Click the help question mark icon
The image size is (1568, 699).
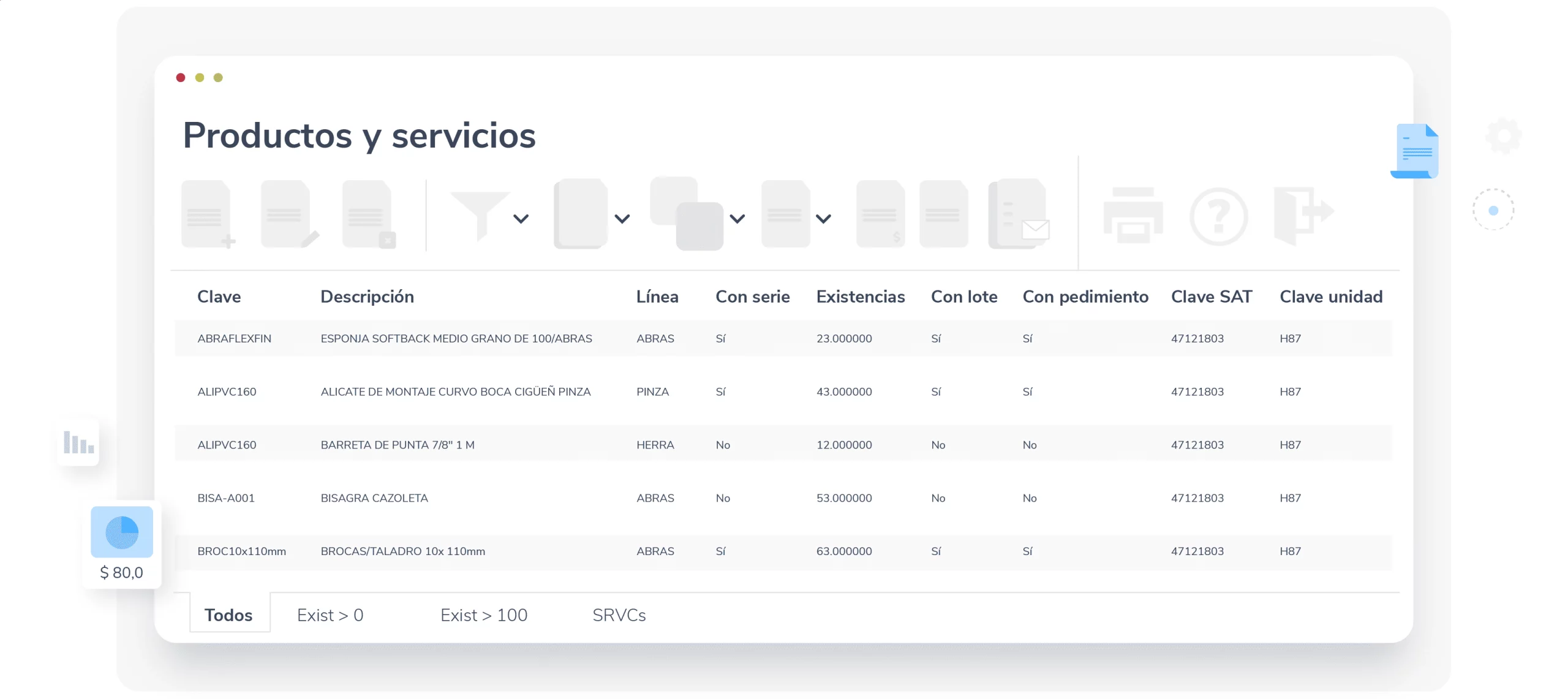point(1219,216)
